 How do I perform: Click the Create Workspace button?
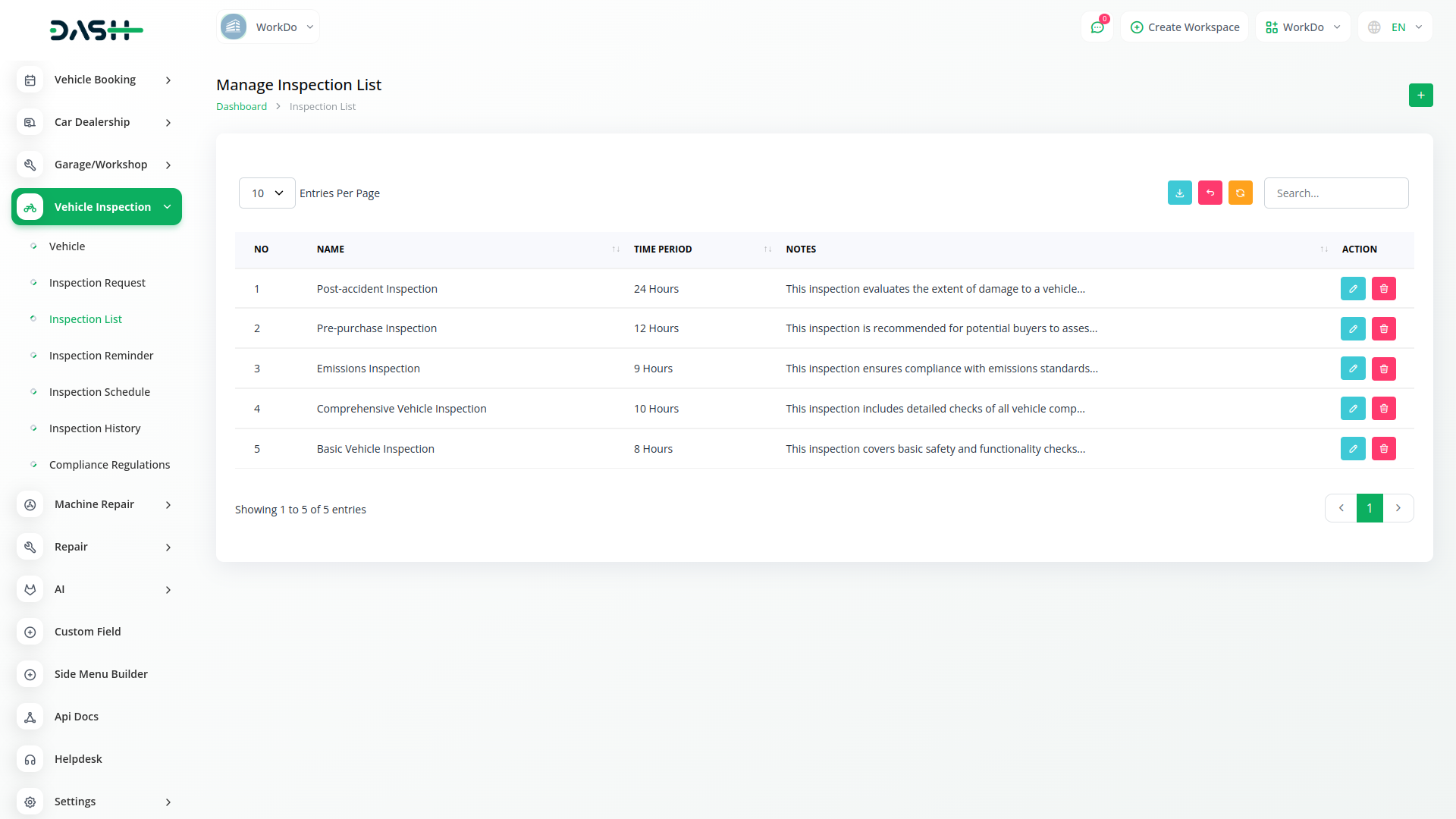click(1185, 27)
